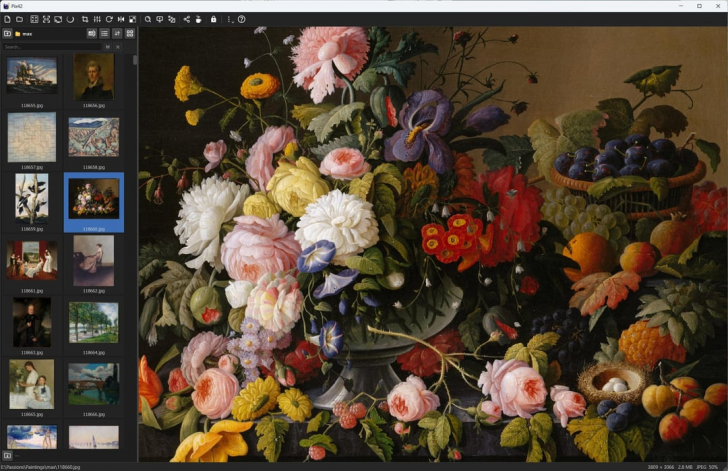Click the file path in status bar
The width and height of the screenshot is (728, 471).
click(x=40, y=467)
